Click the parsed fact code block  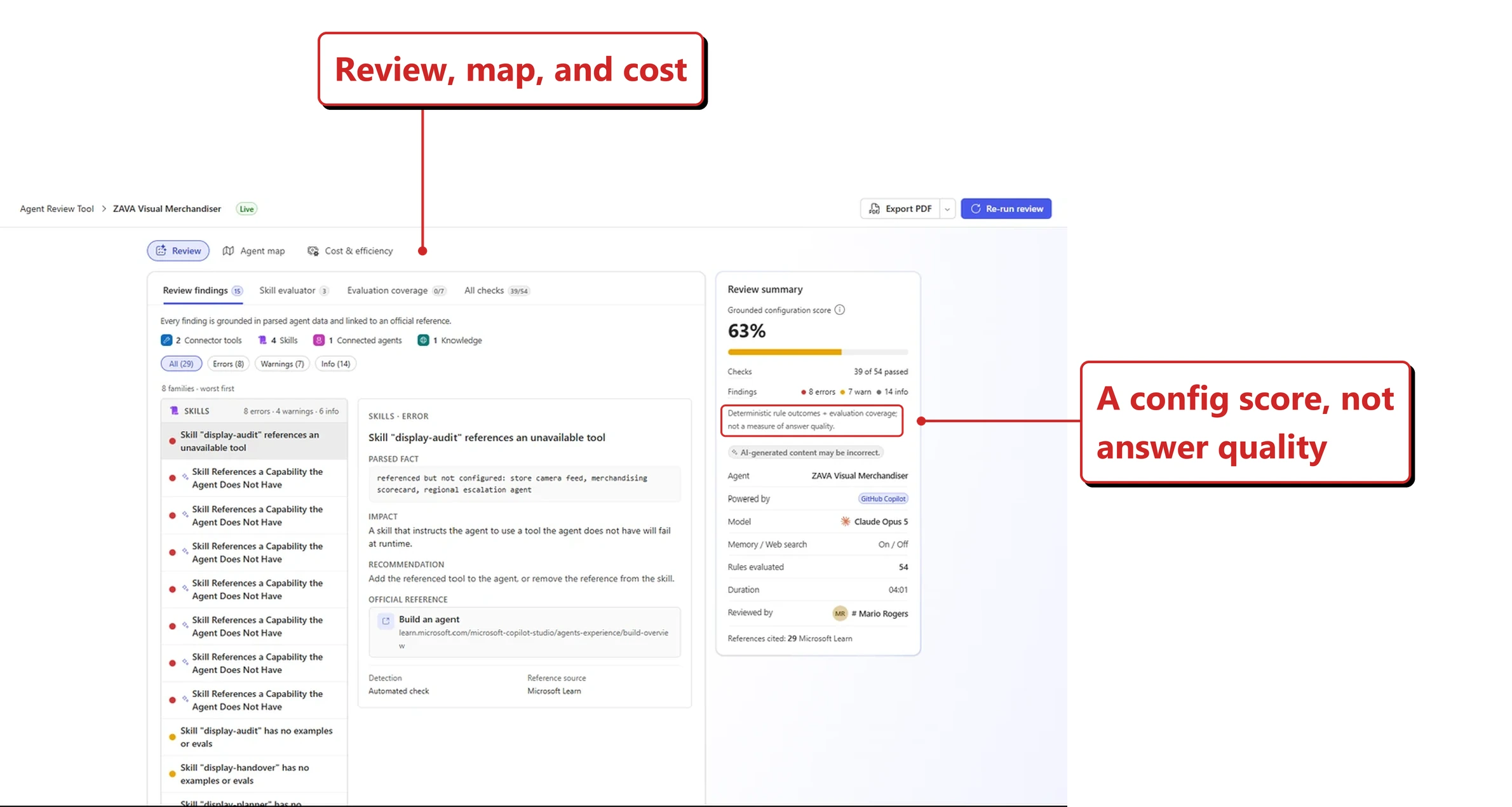tap(525, 484)
